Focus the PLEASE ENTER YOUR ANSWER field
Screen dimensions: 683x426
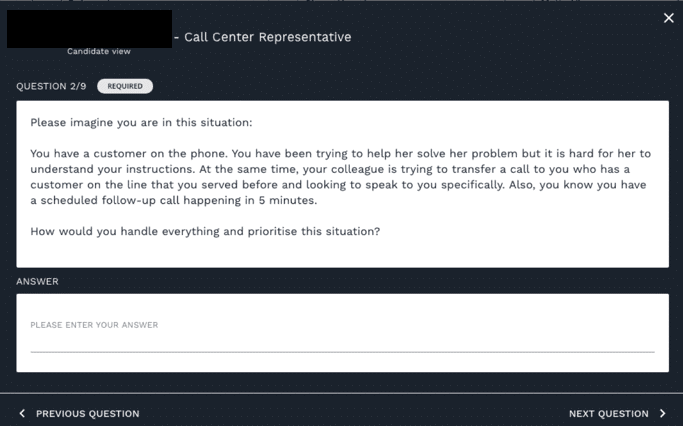pos(342,333)
